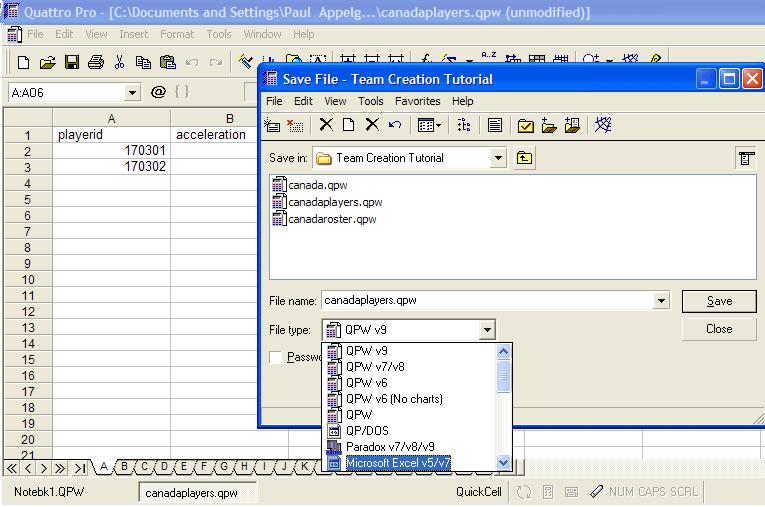Click the Print icon in main toolbar
Viewport: 765px width, 507px height.
point(95,62)
